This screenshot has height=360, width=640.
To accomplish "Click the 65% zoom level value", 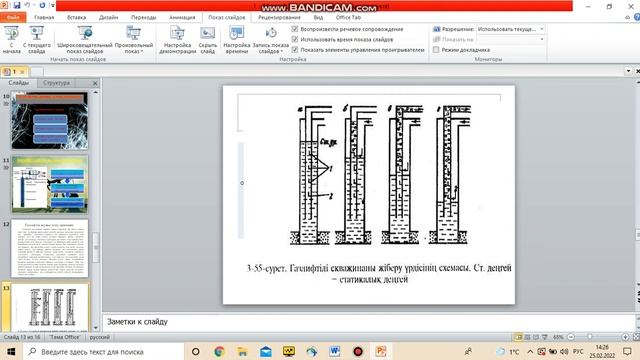I will tap(558, 337).
